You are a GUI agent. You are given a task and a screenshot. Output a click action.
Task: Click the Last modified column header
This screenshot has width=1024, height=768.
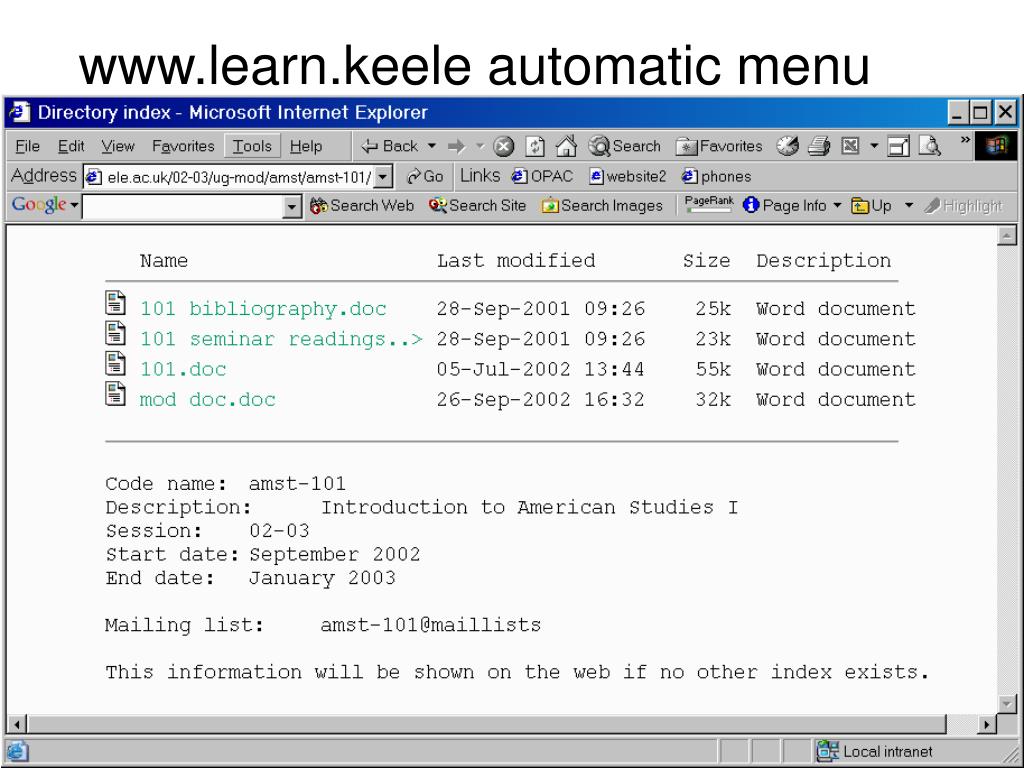pos(516,261)
